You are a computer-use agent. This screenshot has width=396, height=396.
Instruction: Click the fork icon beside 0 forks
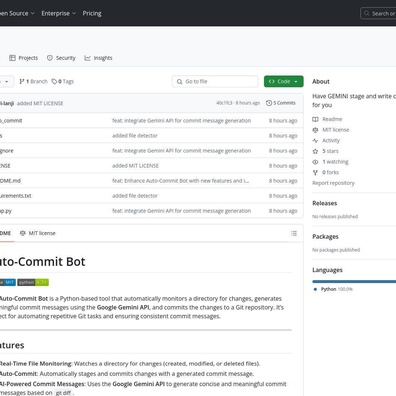315,172
